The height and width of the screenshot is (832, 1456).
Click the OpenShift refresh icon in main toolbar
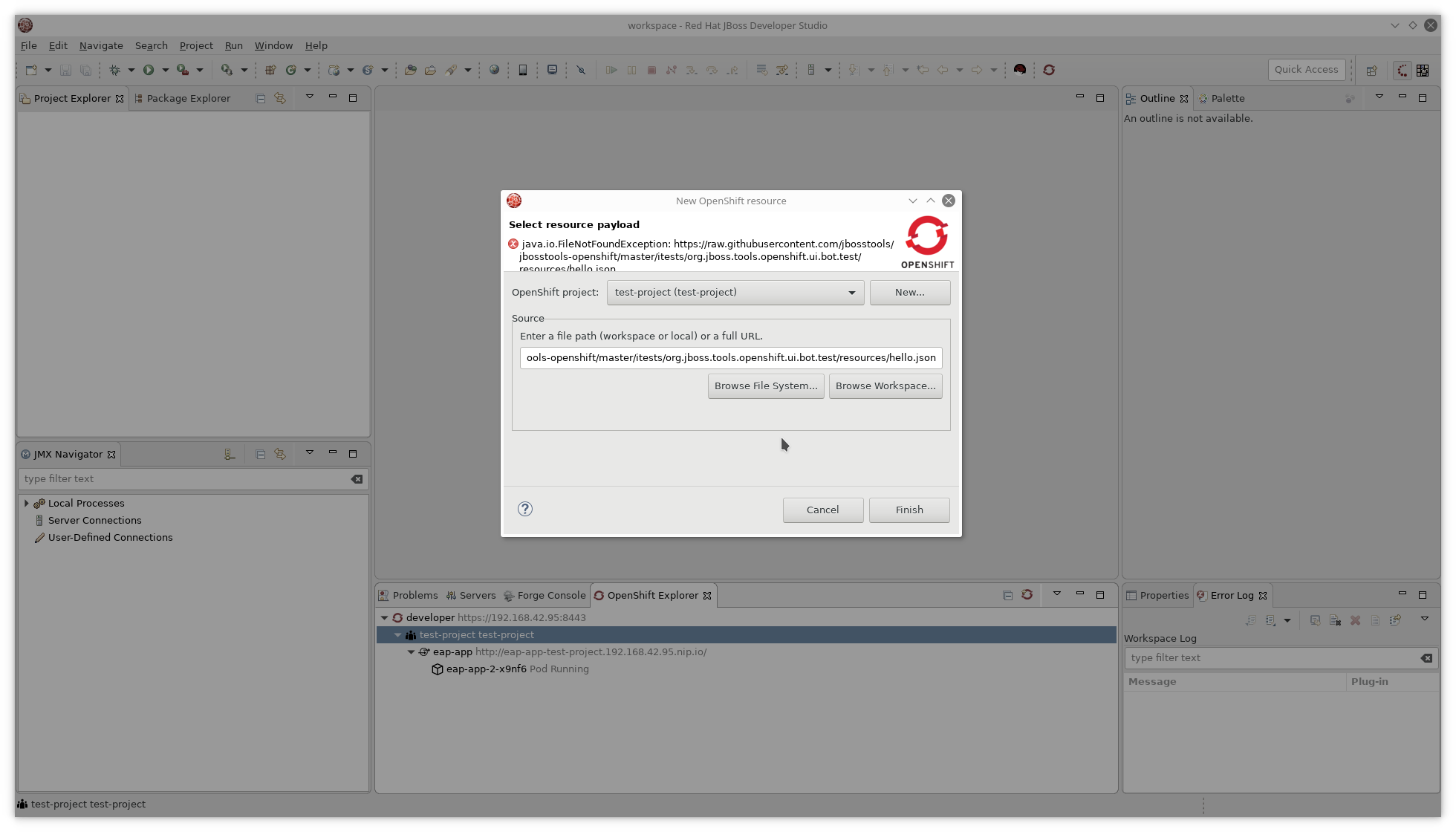click(x=1049, y=70)
